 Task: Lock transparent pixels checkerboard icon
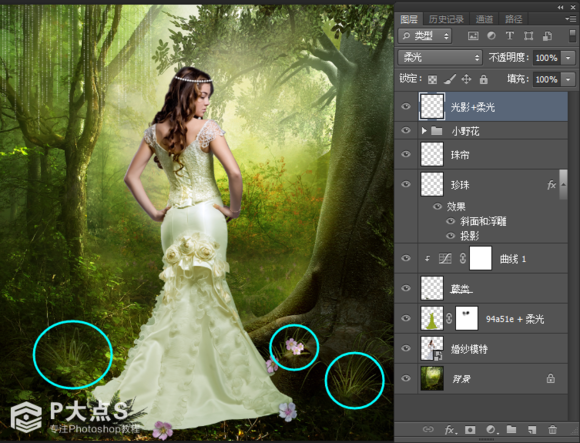[432, 80]
